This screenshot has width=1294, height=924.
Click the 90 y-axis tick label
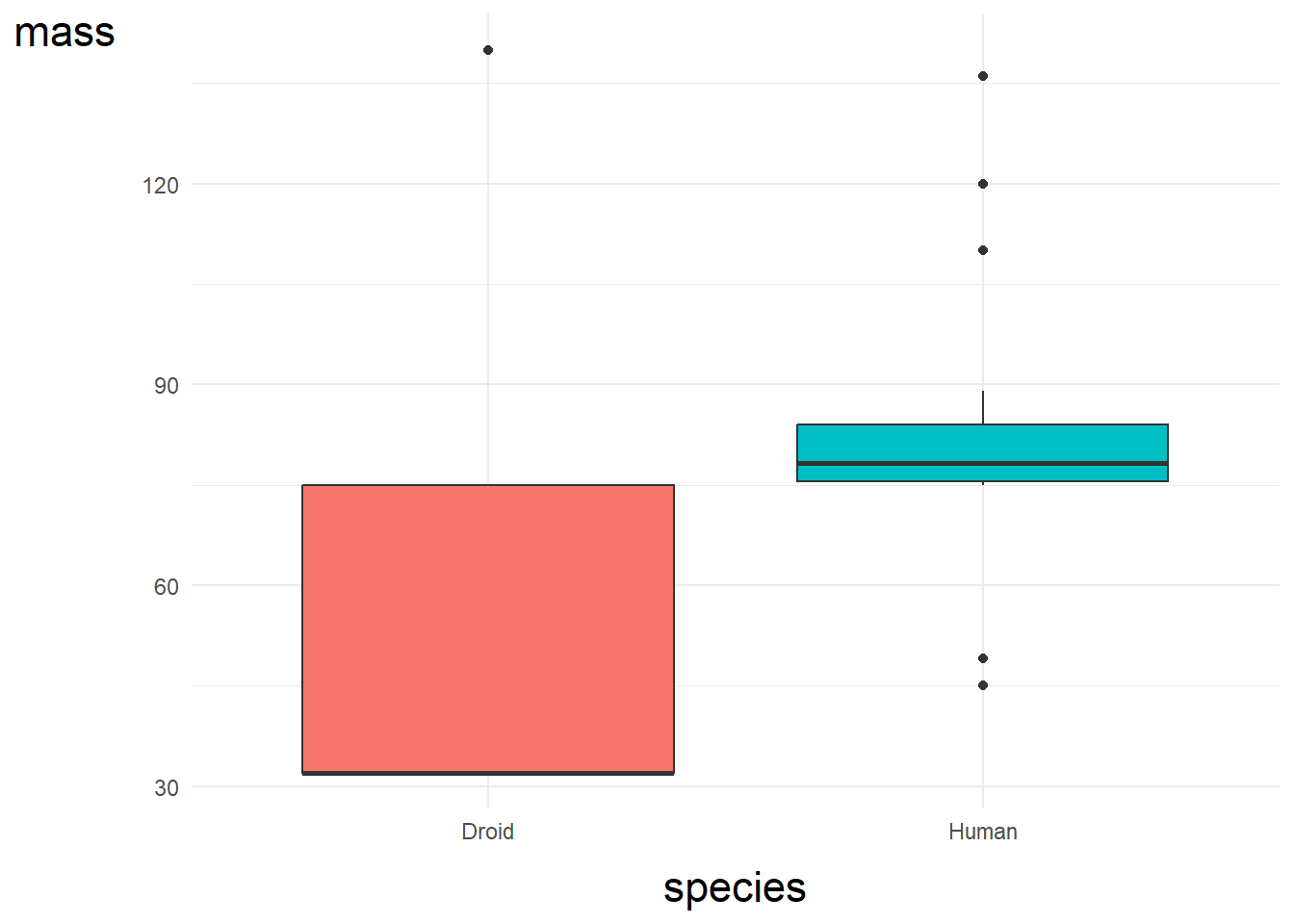click(167, 386)
